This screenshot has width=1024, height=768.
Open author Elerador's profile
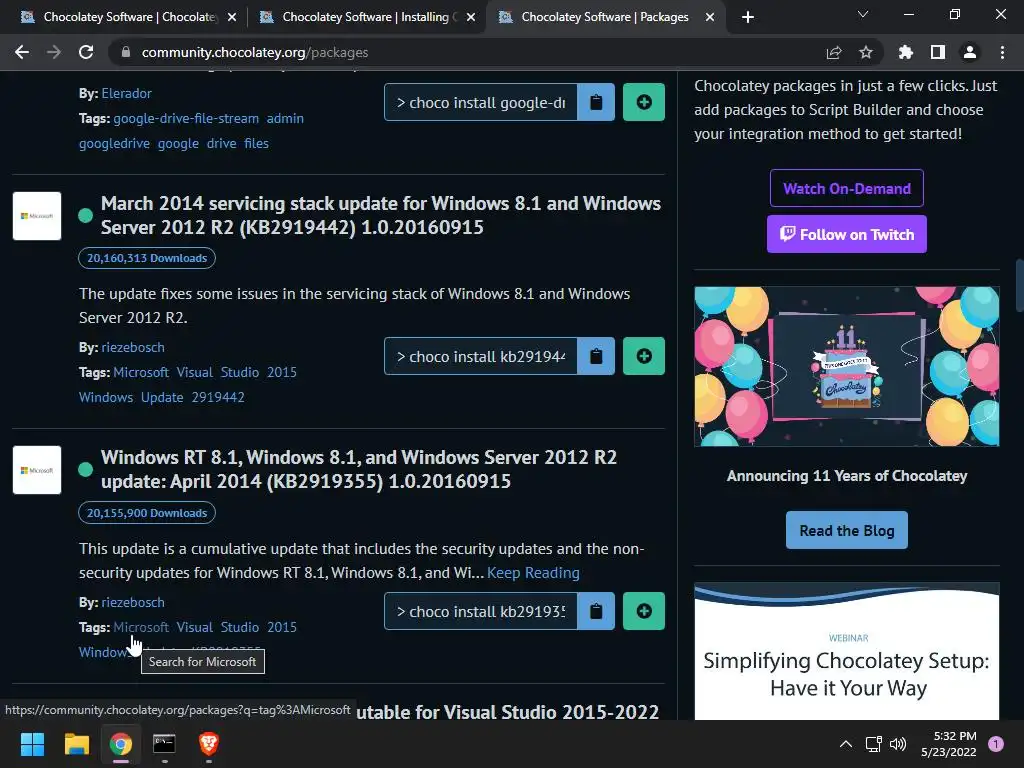(x=127, y=93)
